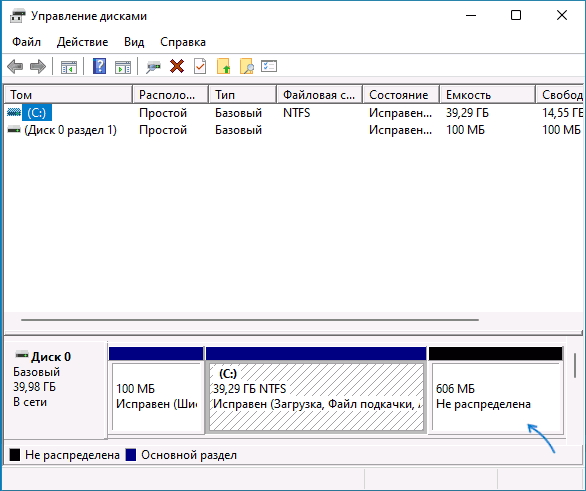Click the 39,29 ГБ capacity cell
This screenshot has height=491, width=586.
pyautogui.click(x=467, y=112)
